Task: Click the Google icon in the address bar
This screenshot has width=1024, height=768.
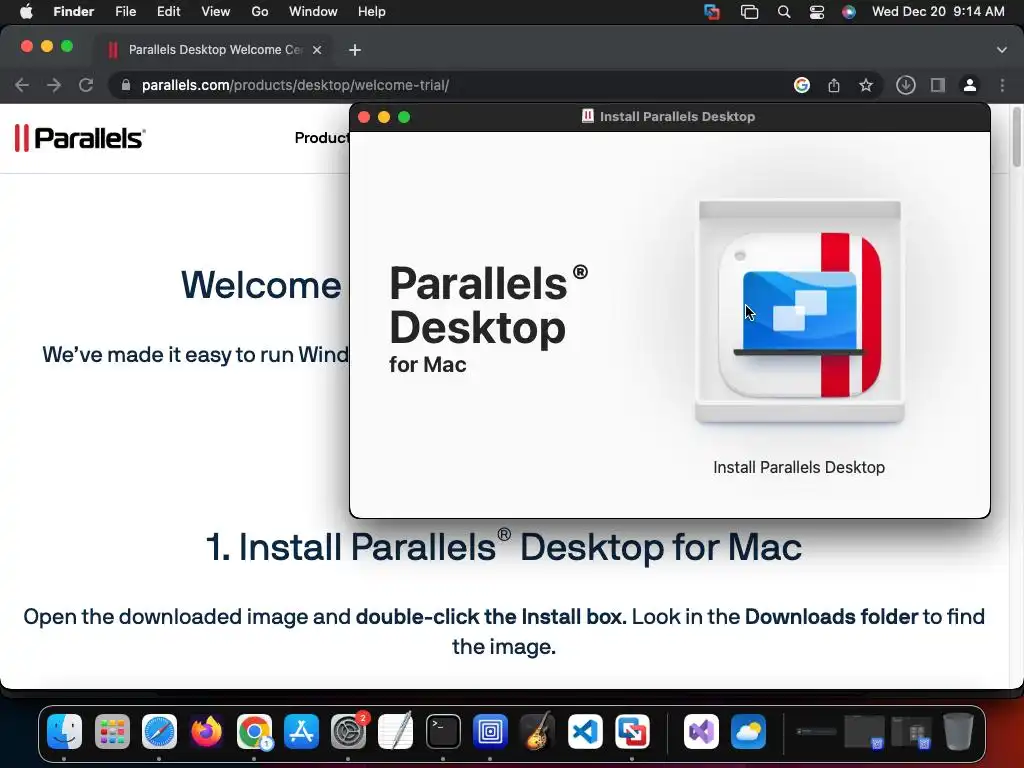Action: (802, 85)
